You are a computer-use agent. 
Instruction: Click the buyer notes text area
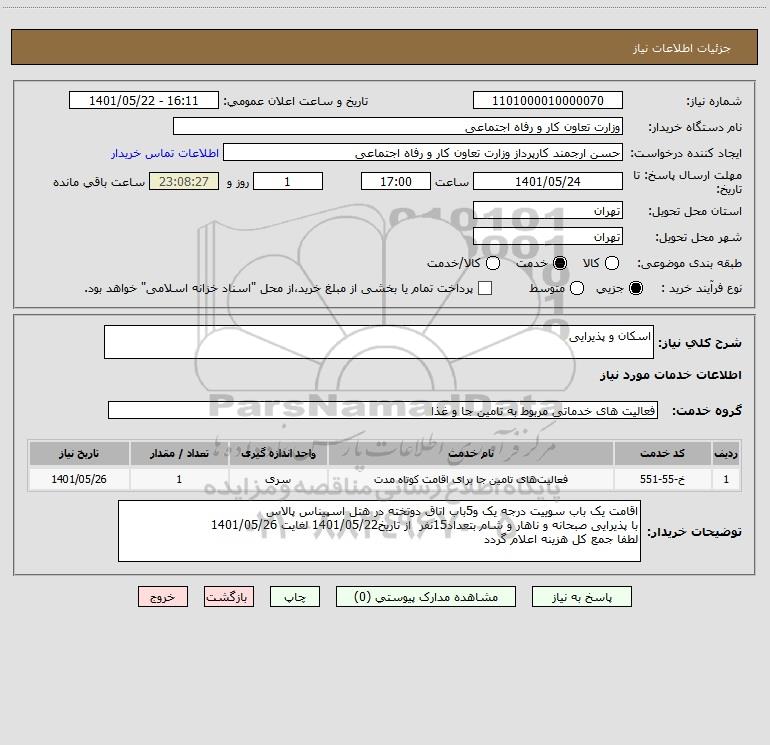(379, 531)
